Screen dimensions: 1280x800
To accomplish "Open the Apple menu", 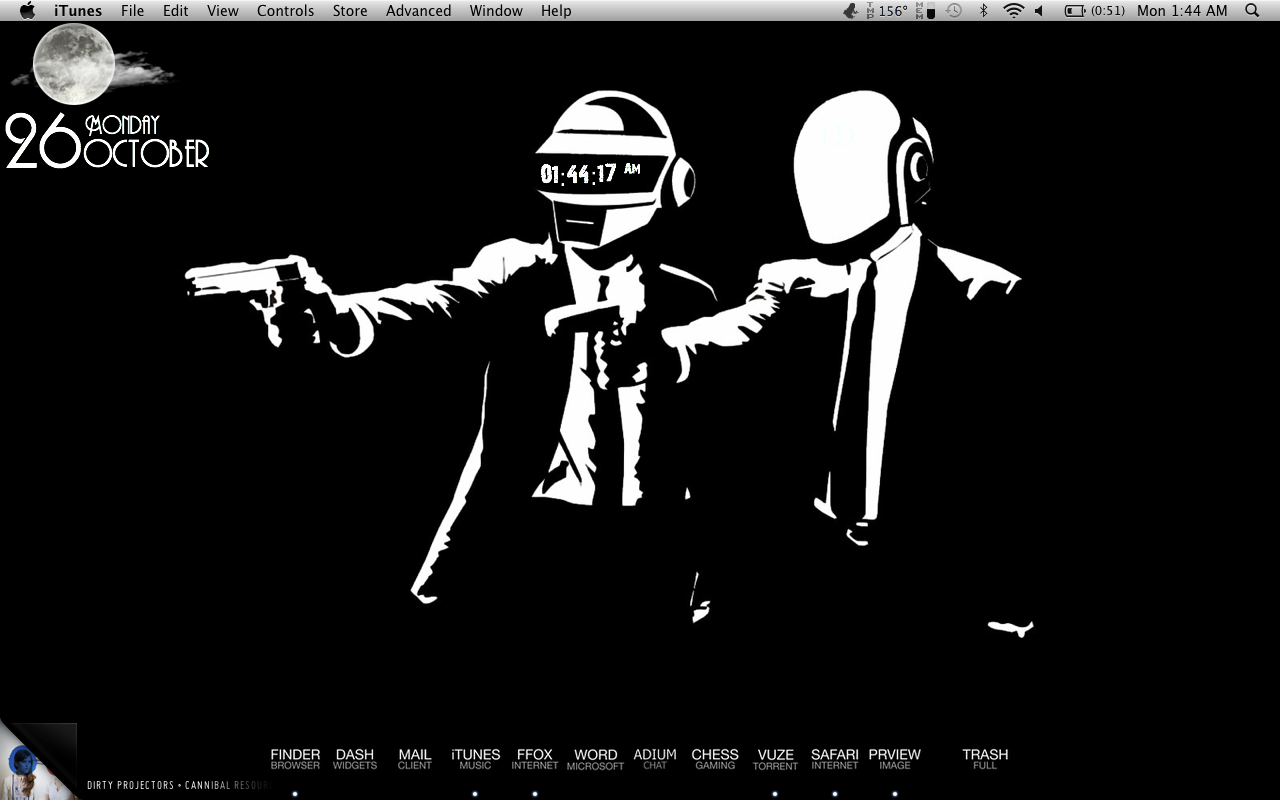I will point(27,10).
